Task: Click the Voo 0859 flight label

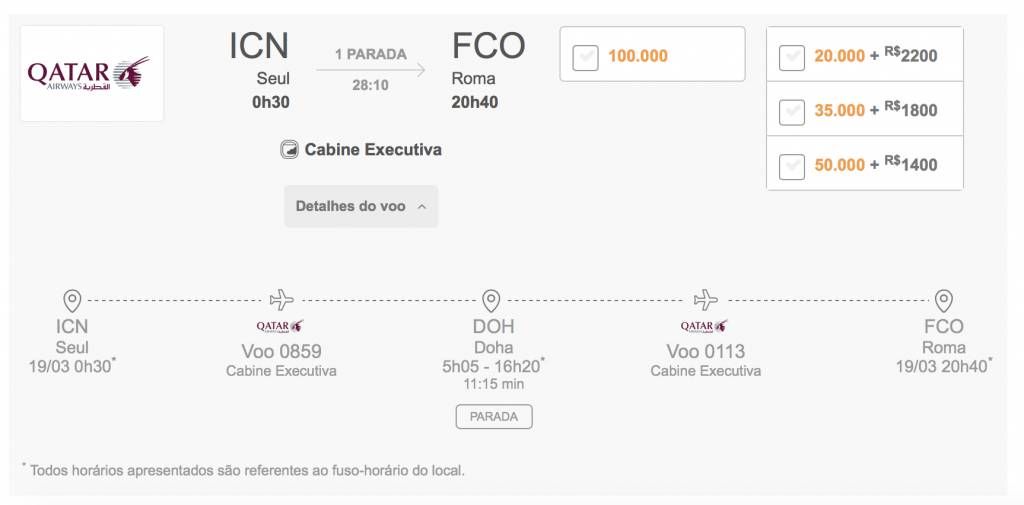Action: 281,351
